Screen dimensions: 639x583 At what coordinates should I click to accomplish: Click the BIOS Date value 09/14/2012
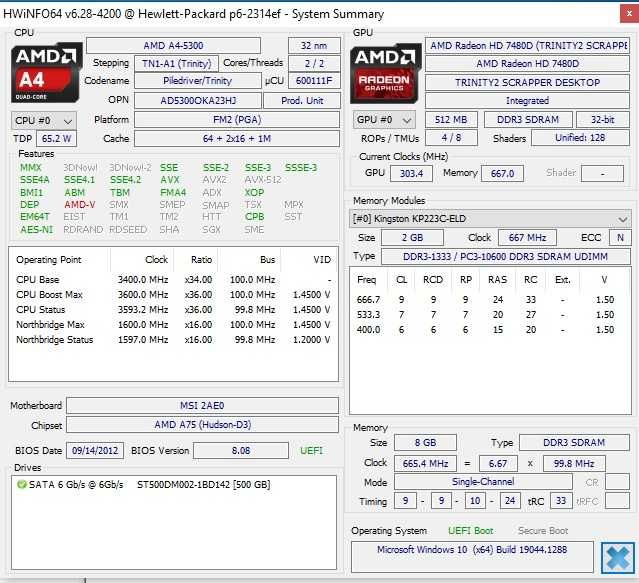pos(95,451)
